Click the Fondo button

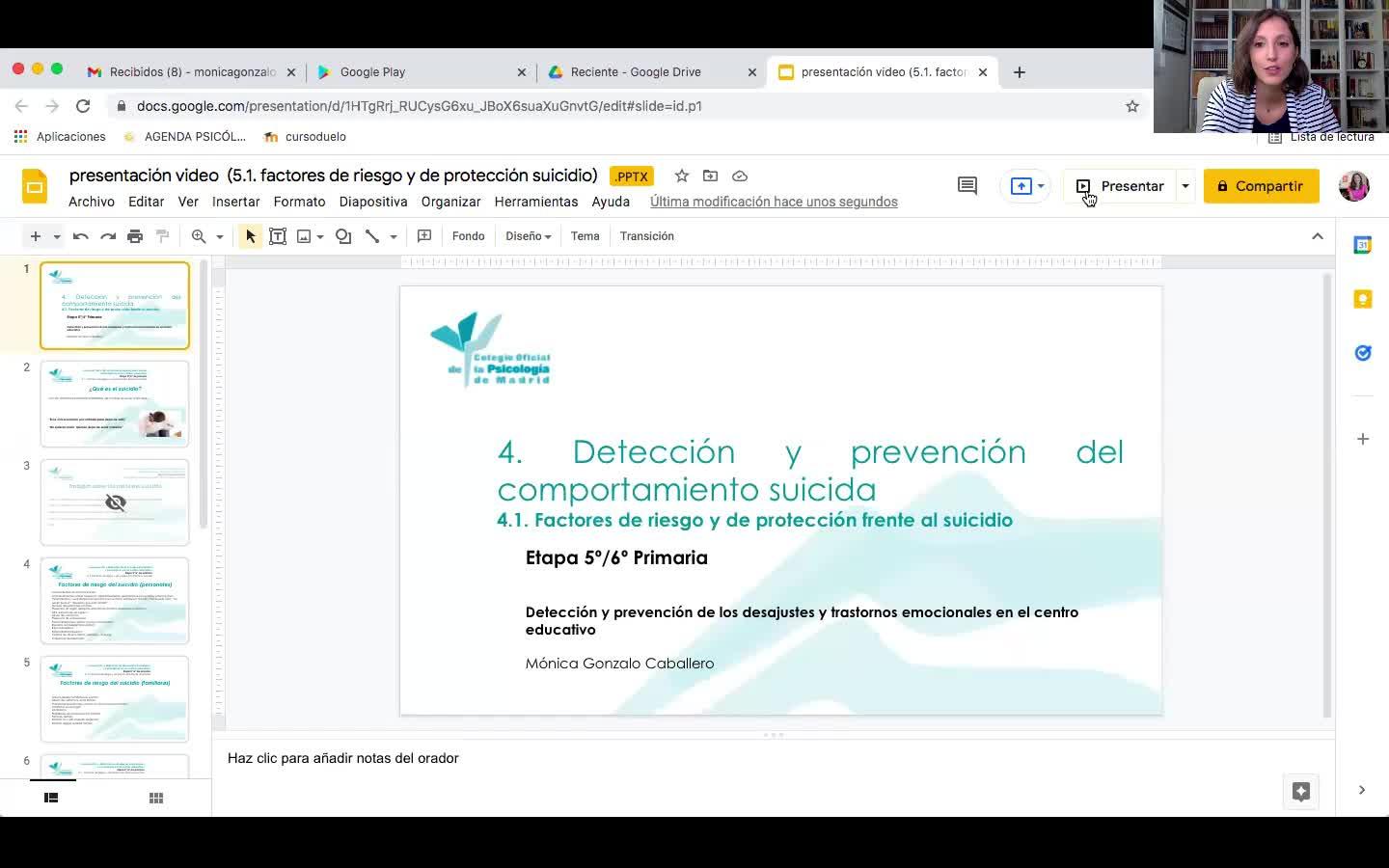[x=469, y=236]
